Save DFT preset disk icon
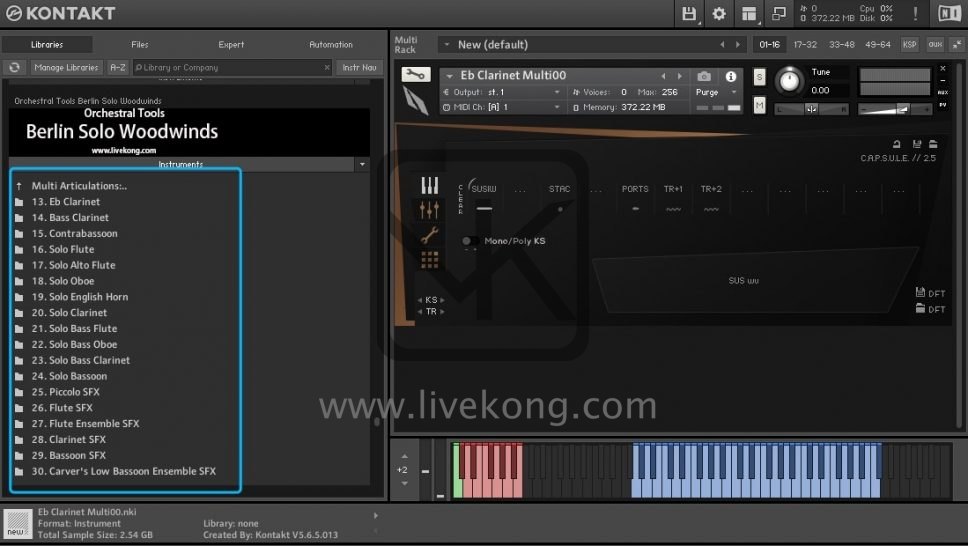This screenshot has width=968, height=546. (x=920, y=293)
